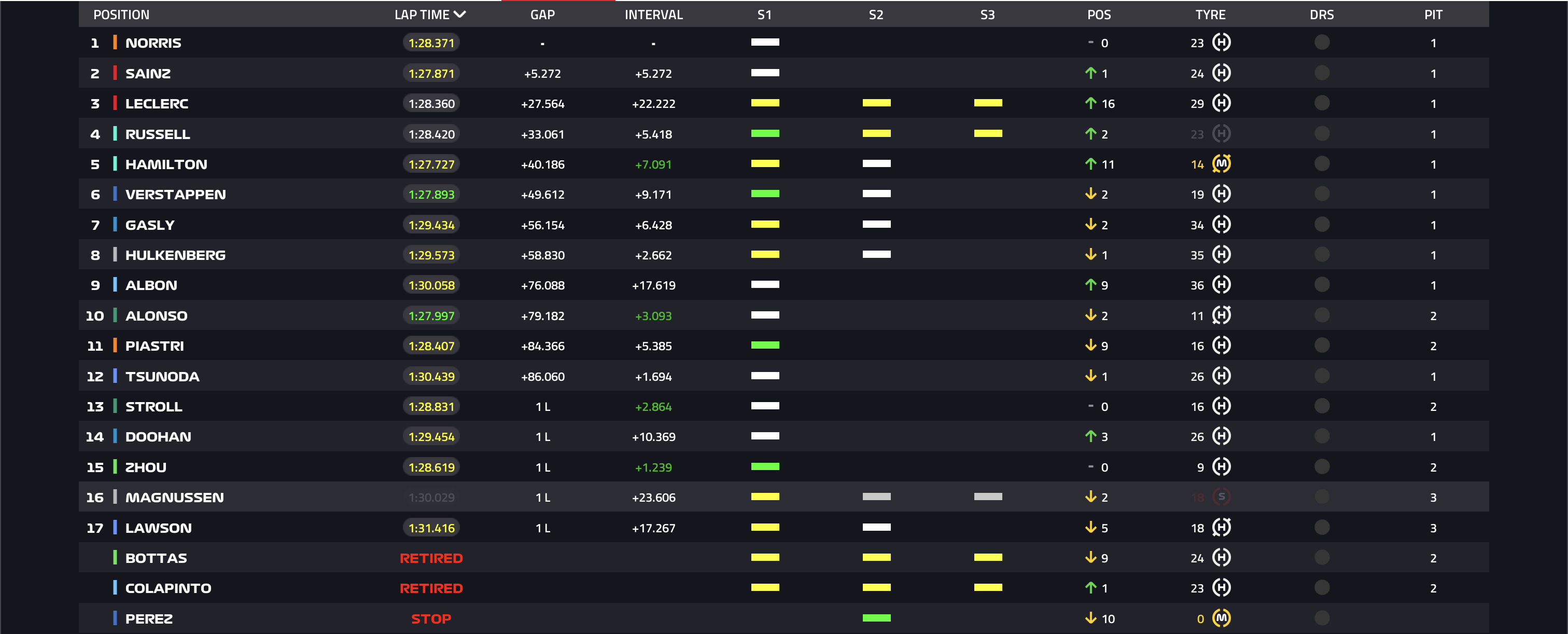
Task: Click Bottas's DRS indicator dot
Action: [1322, 557]
